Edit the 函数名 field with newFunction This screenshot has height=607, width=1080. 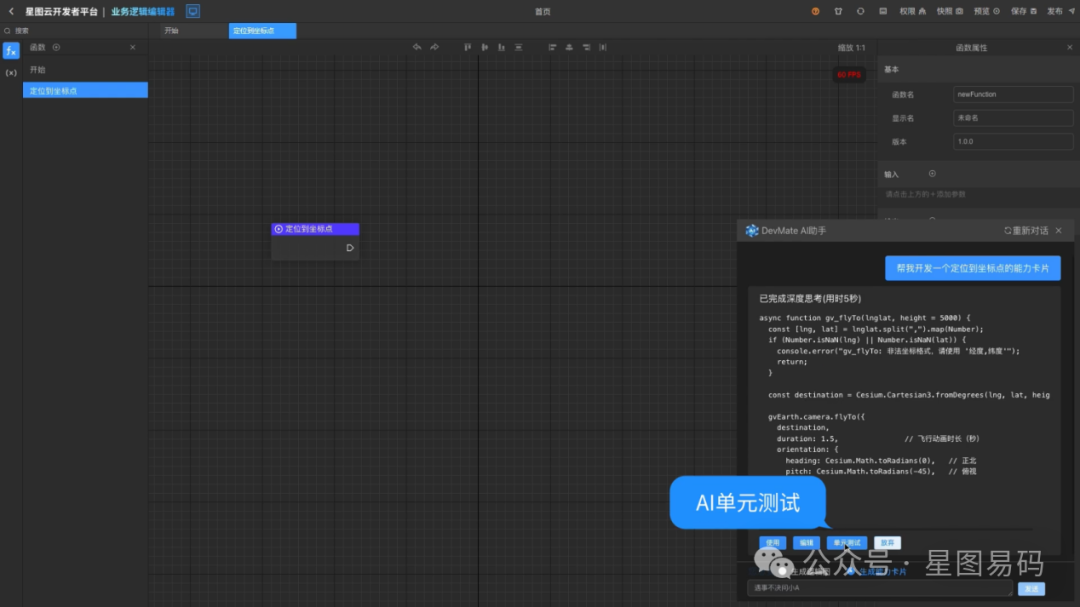1012,94
